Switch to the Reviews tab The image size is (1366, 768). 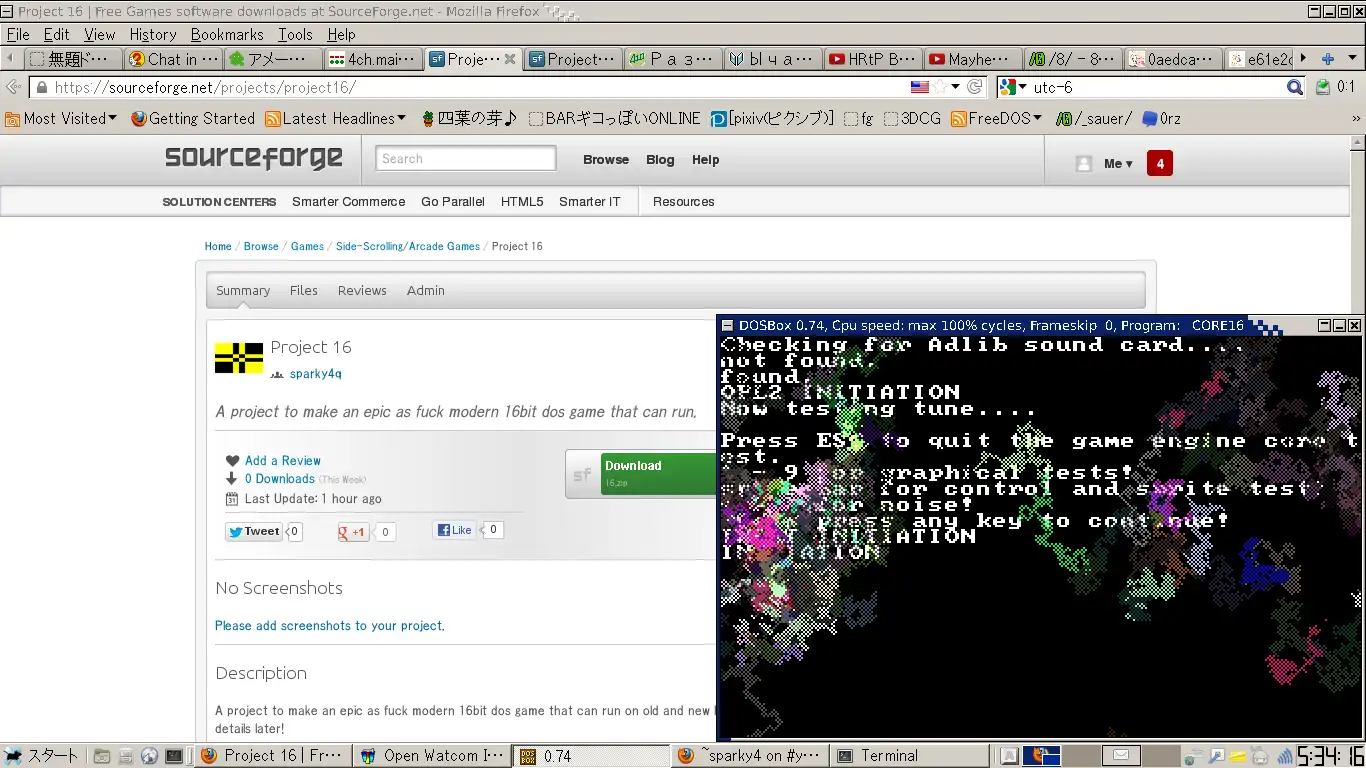362,291
